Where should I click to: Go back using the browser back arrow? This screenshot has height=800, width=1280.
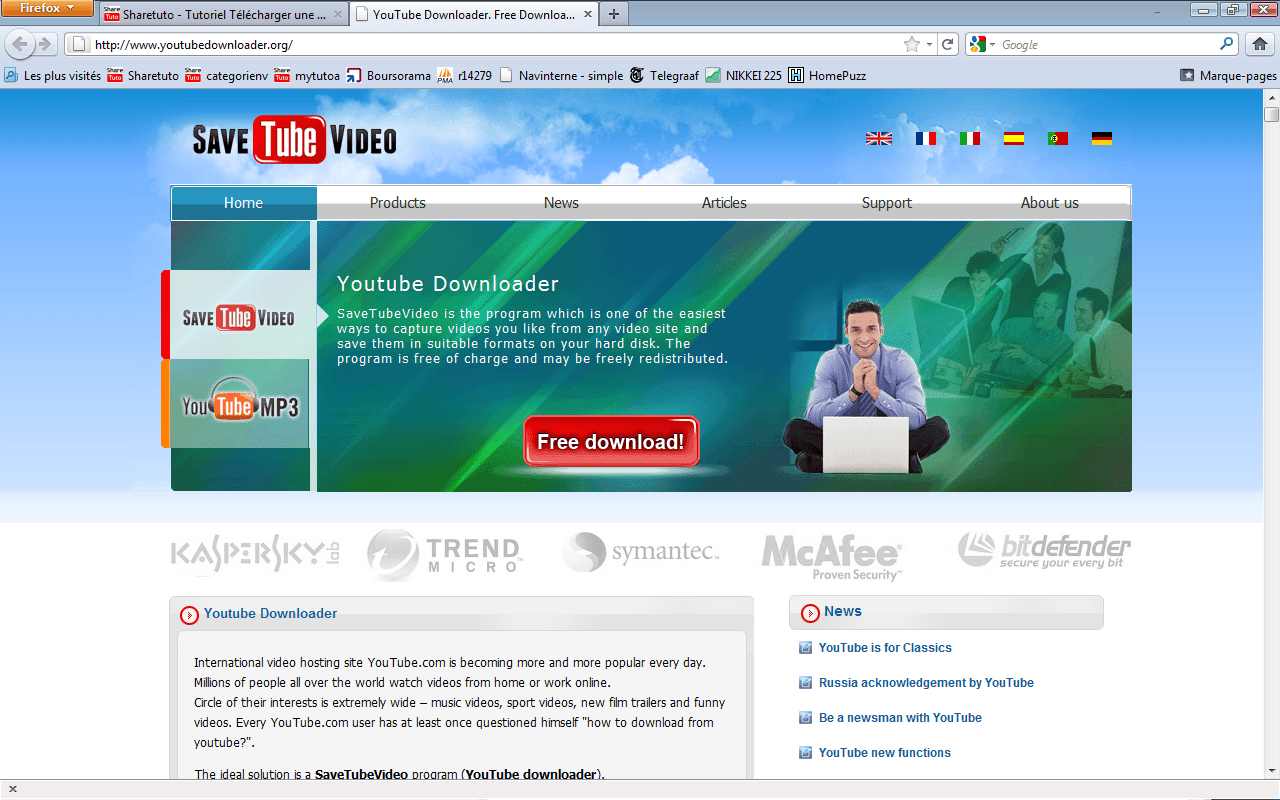20,44
